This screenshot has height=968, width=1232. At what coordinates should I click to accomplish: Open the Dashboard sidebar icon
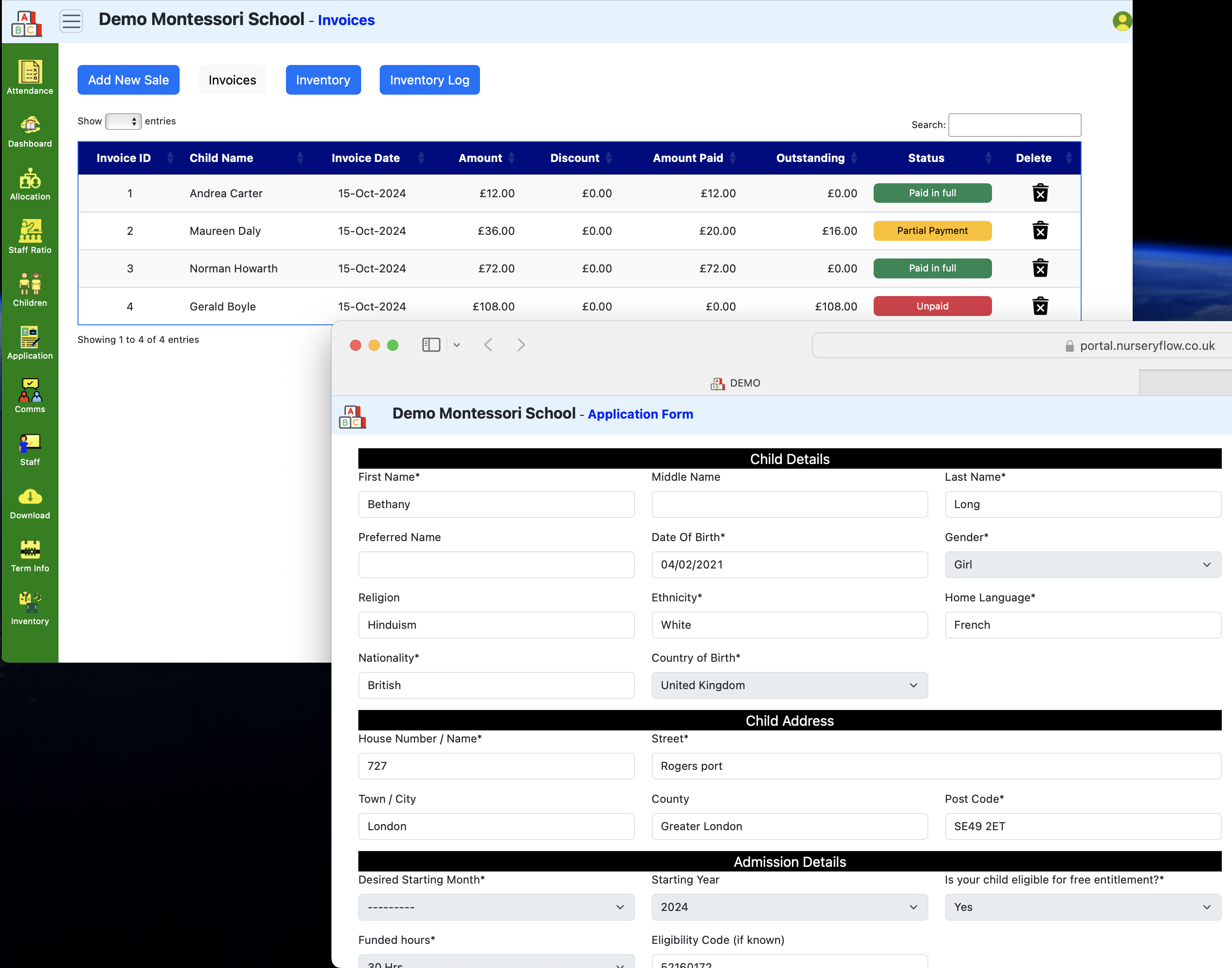[x=30, y=131]
